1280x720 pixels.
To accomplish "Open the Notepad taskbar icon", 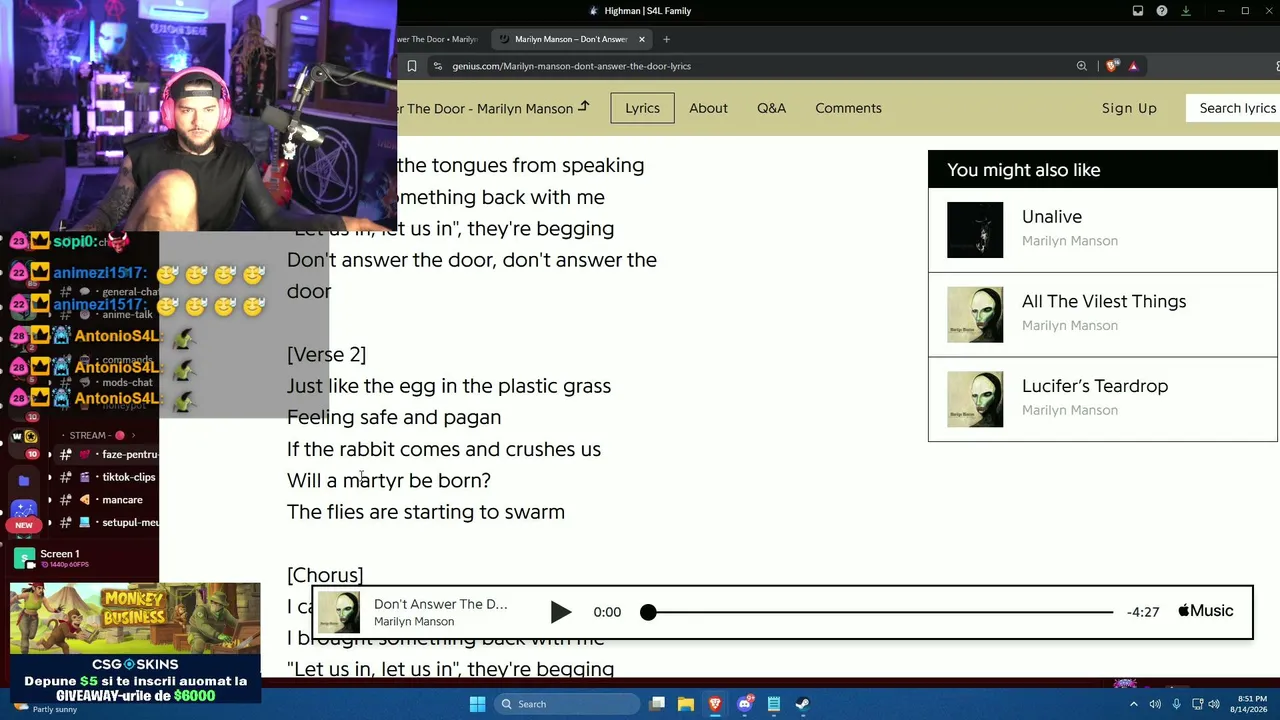I will (774, 704).
